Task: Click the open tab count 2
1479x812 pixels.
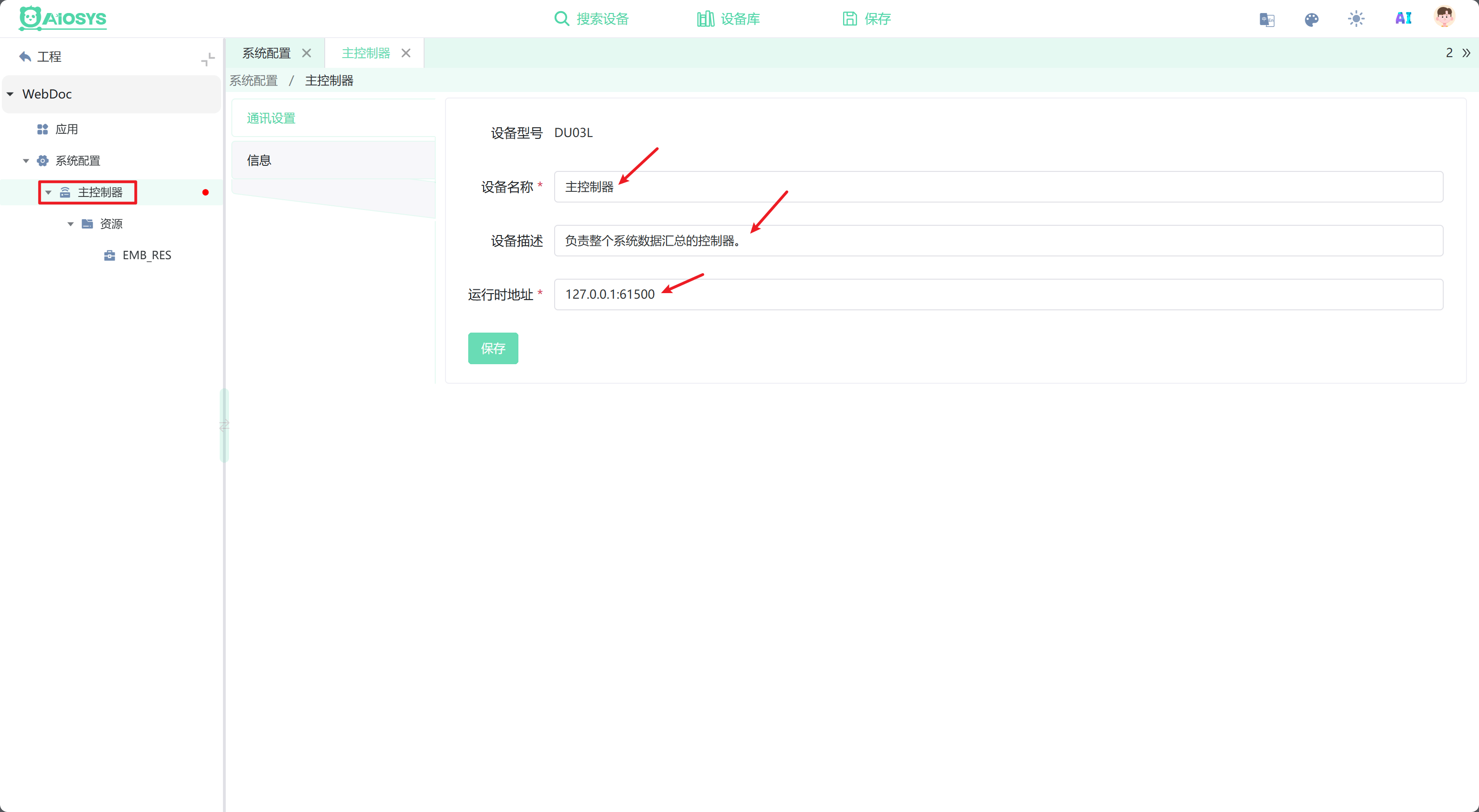Action: pyautogui.click(x=1449, y=53)
